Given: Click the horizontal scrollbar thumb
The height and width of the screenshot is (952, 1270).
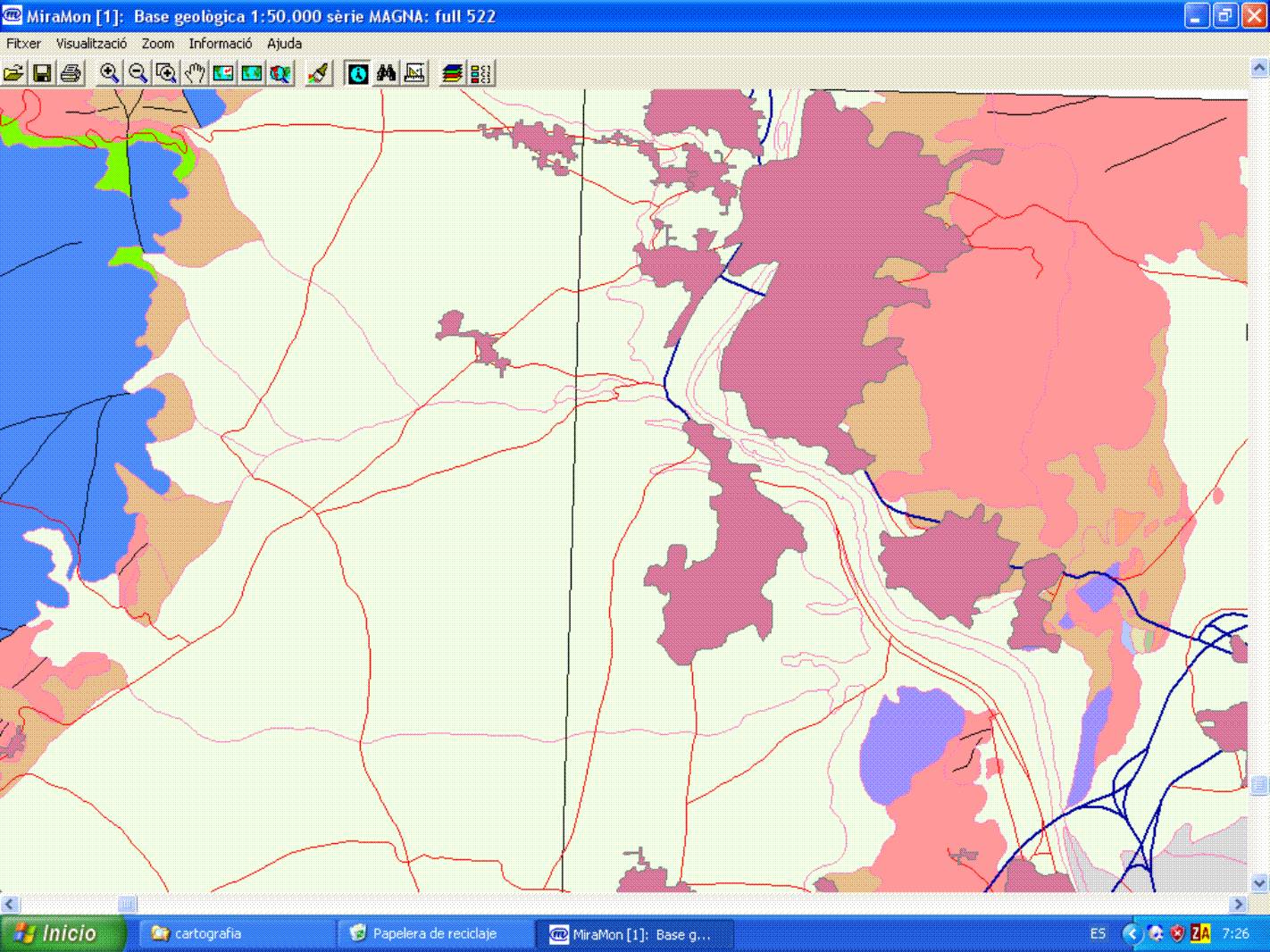Looking at the screenshot, I should (x=128, y=904).
